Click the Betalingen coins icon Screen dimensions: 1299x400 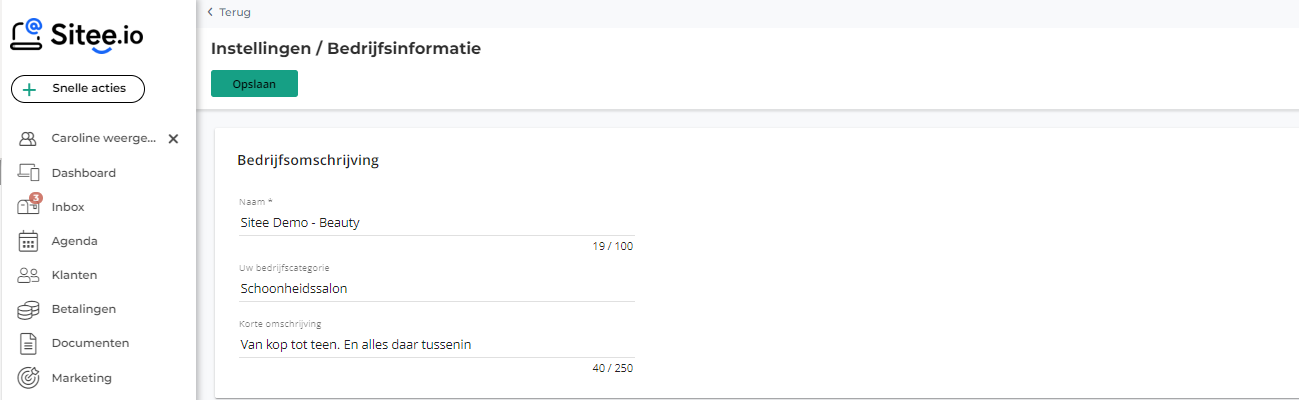28,310
